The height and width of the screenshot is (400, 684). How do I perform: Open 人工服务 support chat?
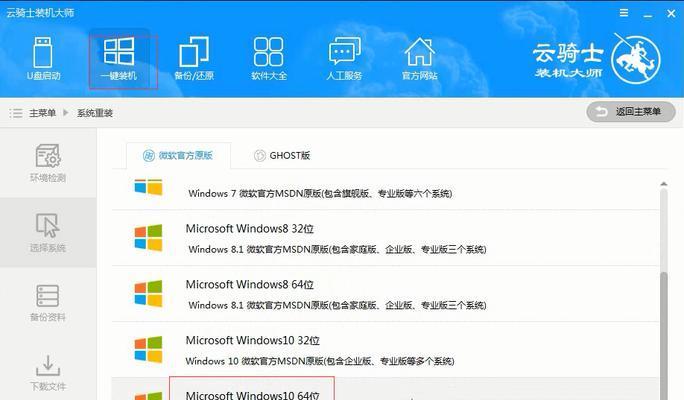[344, 59]
